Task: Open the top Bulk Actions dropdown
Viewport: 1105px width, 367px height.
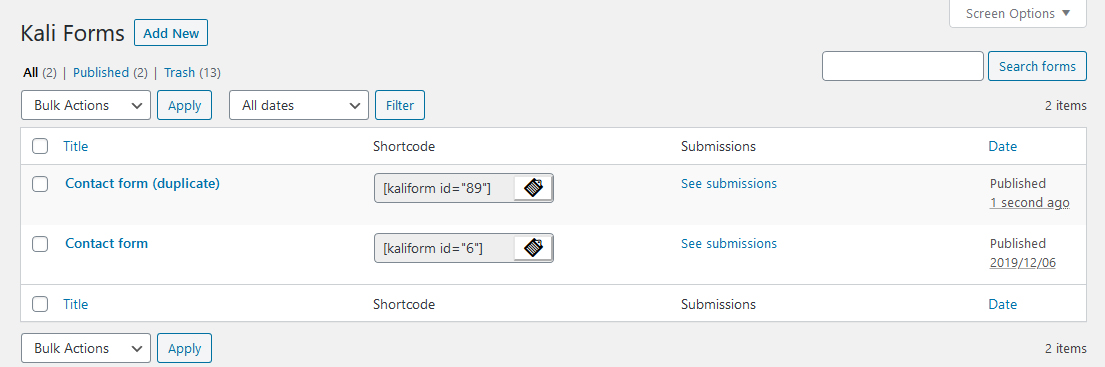Action: tap(86, 105)
